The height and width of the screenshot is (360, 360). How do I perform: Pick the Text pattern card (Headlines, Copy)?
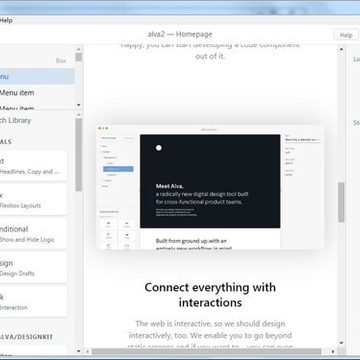33,166
